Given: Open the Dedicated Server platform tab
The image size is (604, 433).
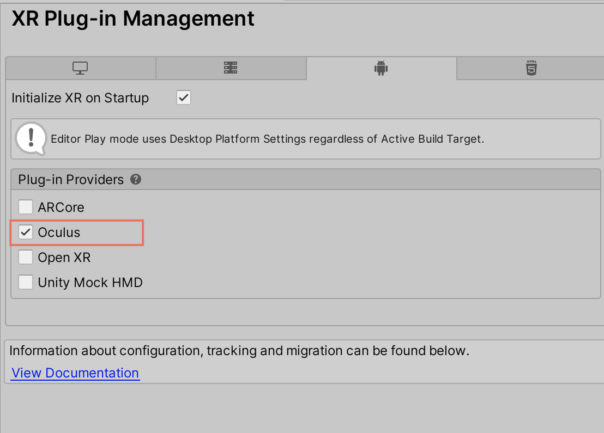Looking at the screenshot, I should [231, 68].
